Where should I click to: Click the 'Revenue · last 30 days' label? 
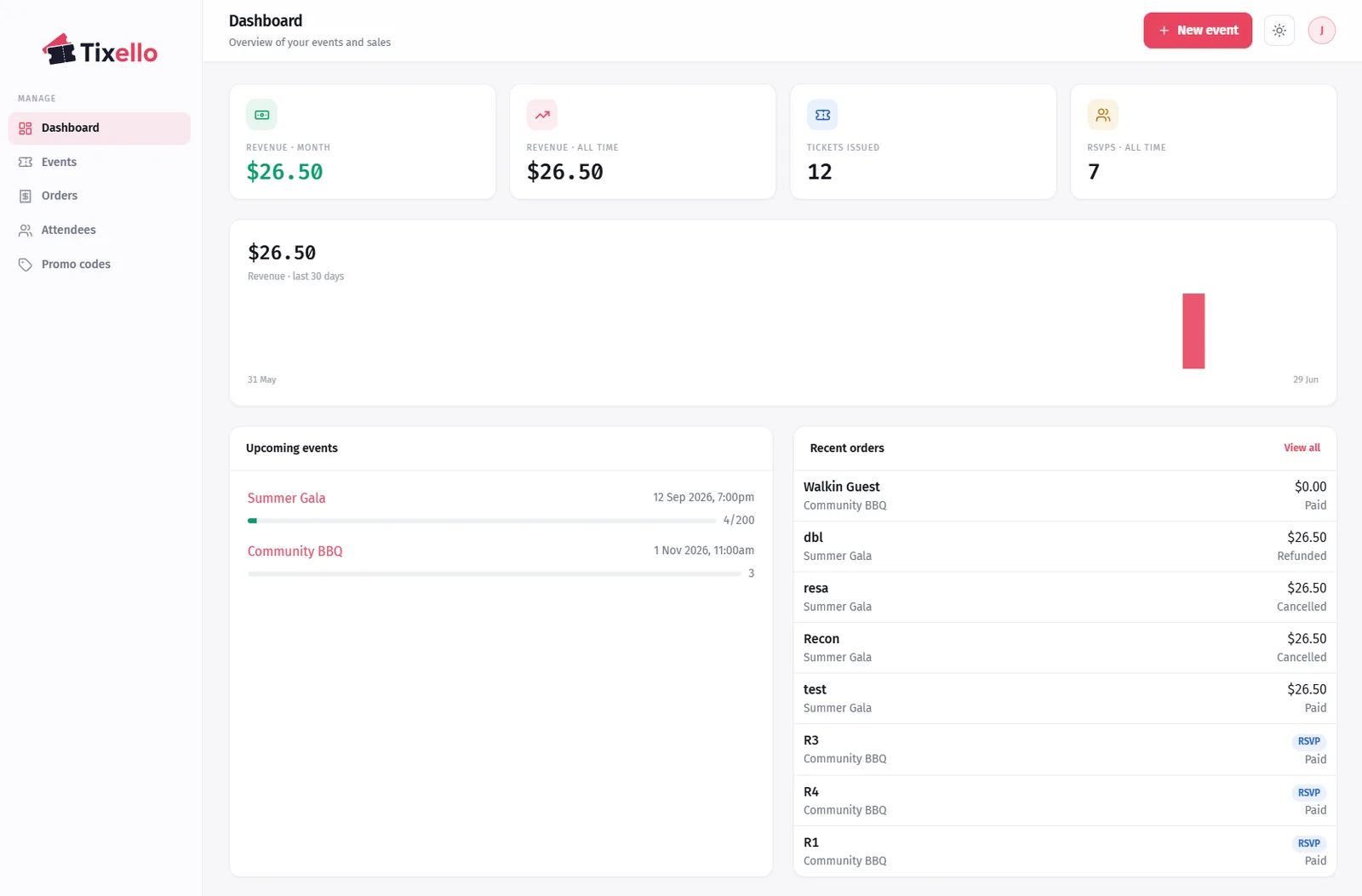[x=296, y=277]
